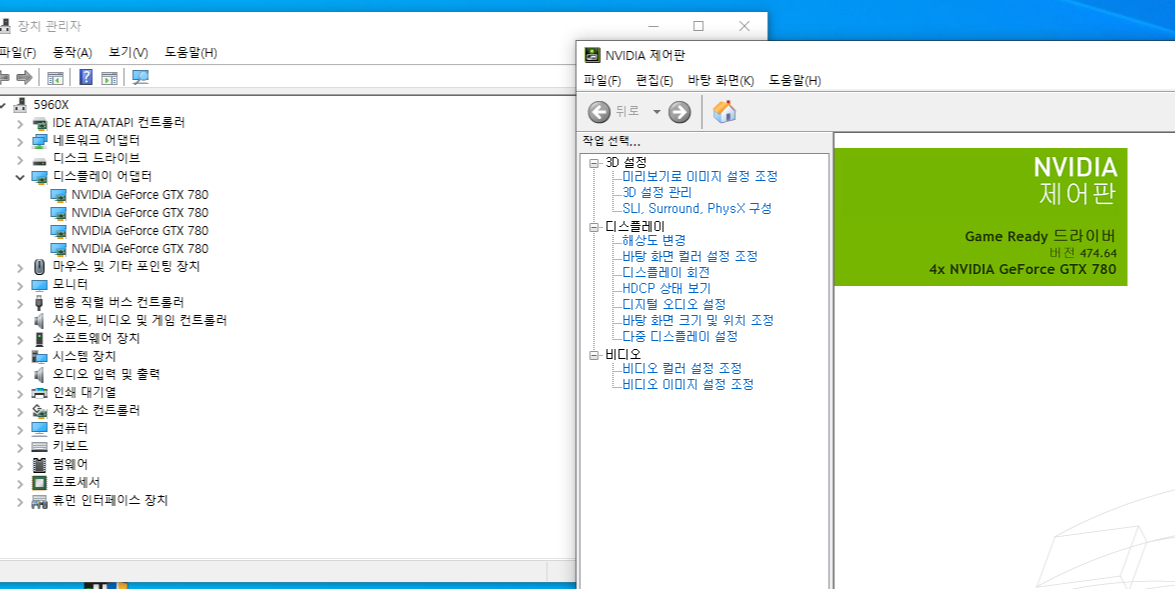This screenshot has height=589, width=1175.
Task: Open 파일(F) menu in NVIDIA Control Panel
Action: point(602,80)
